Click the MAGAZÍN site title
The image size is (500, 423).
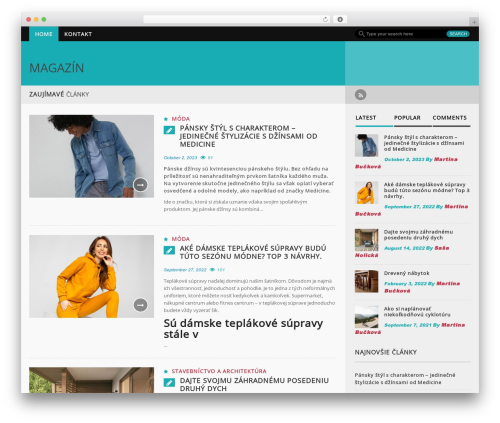57,68
